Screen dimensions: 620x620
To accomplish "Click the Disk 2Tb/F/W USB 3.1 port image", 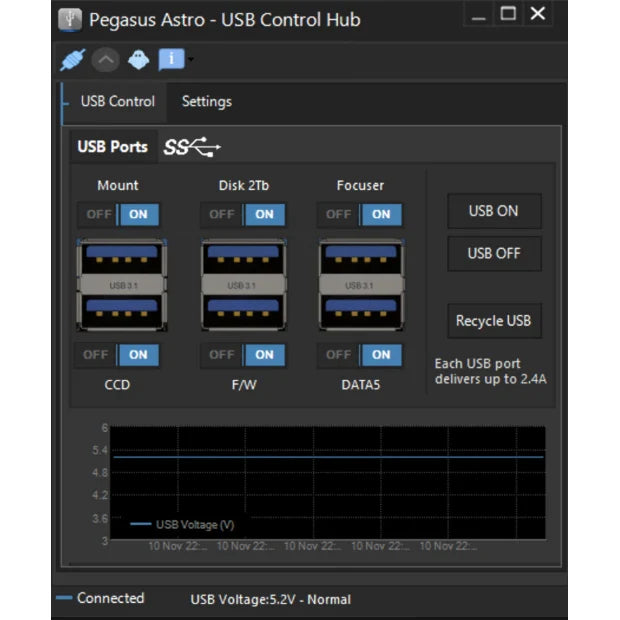I will [244, 284].
